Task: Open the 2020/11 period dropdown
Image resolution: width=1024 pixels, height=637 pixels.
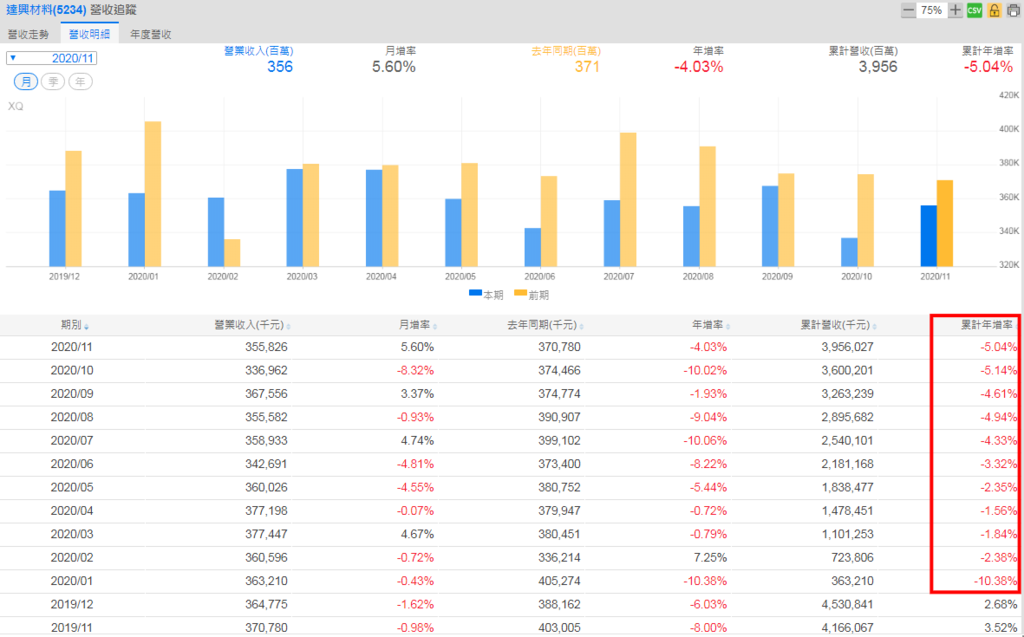Action: coord(52,58)
